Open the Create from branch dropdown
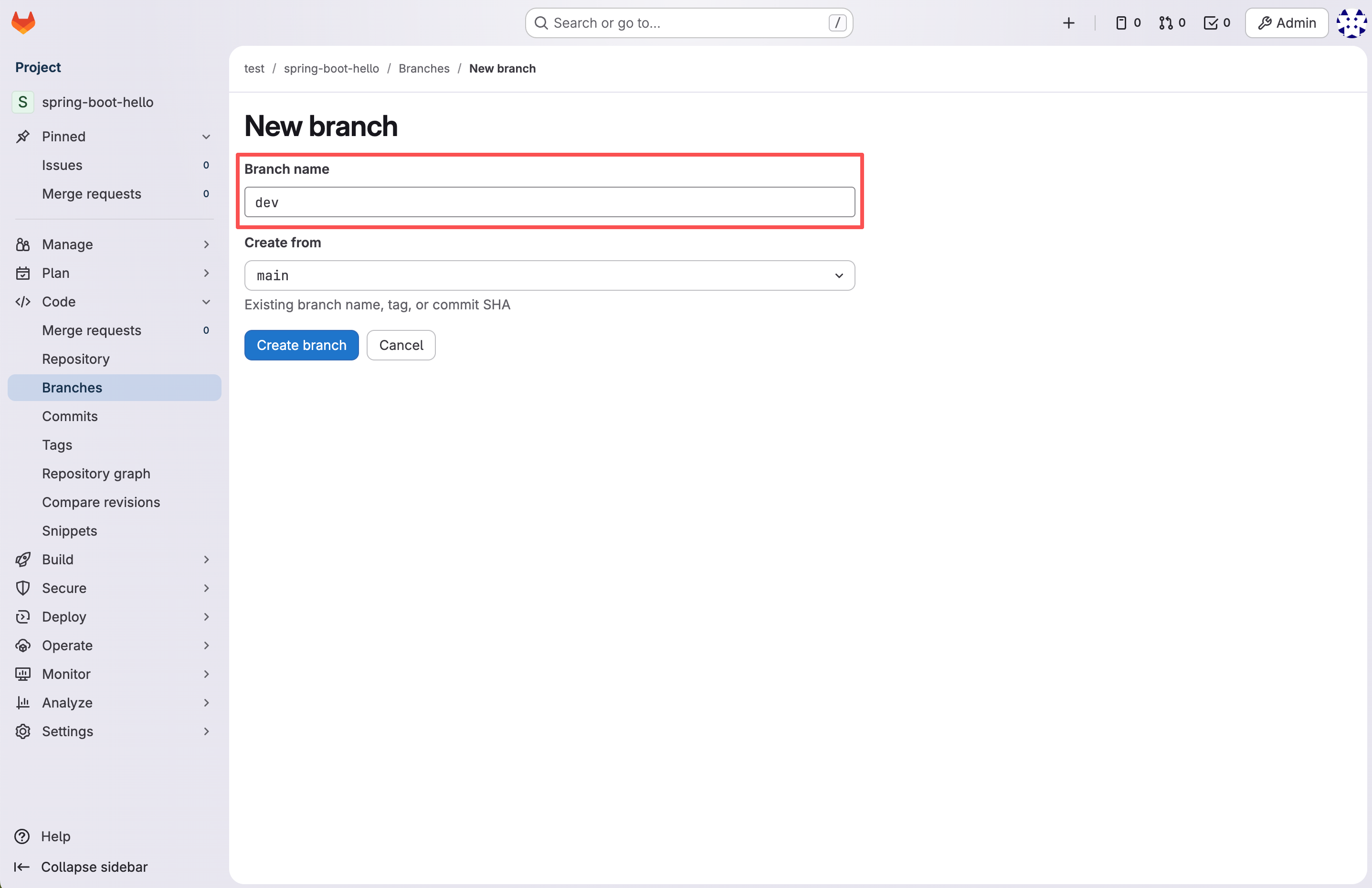The height and width of the screenshot is (888, 1372). click(x=549, y=275)
